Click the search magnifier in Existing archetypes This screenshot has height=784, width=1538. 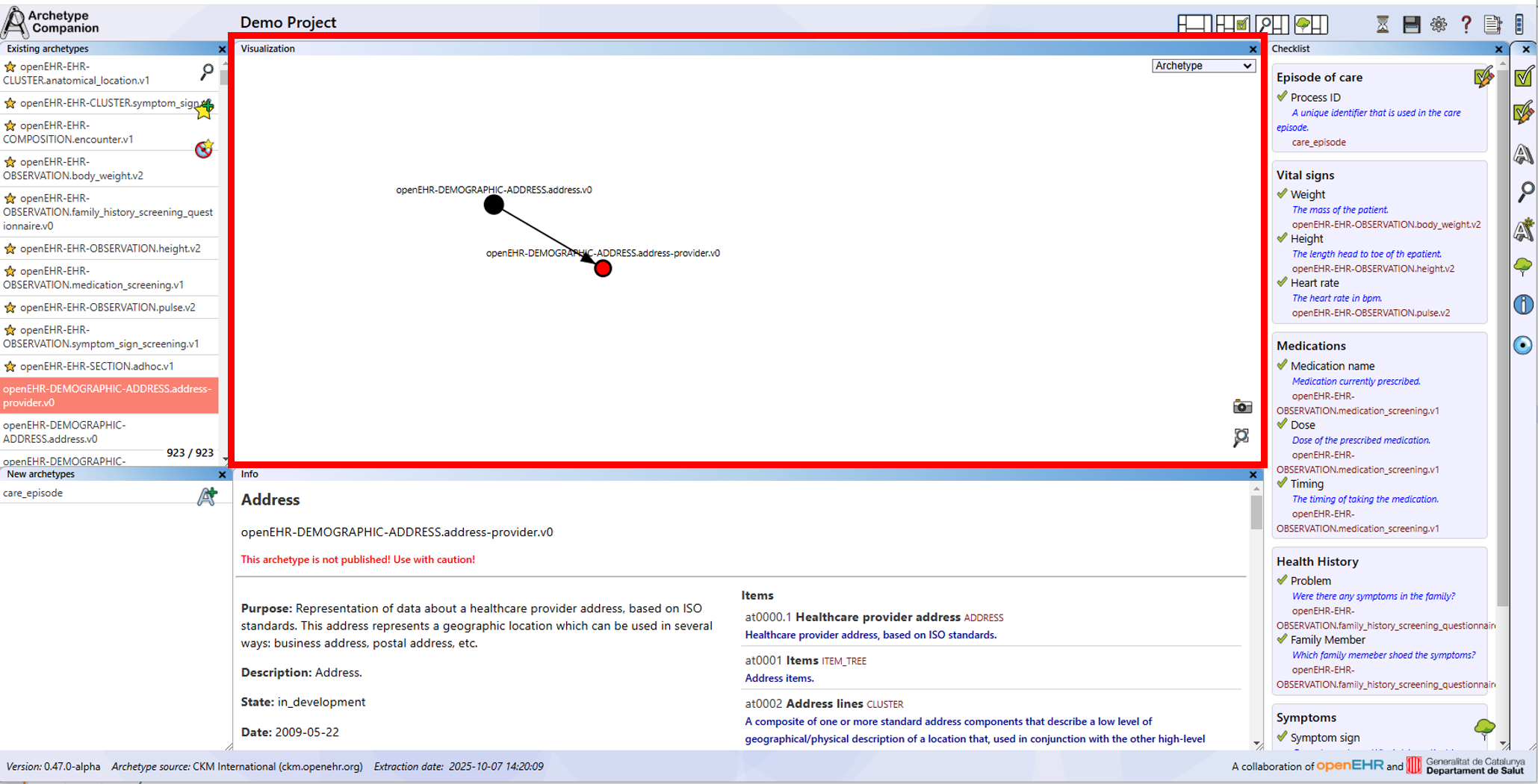click(207, 72)
